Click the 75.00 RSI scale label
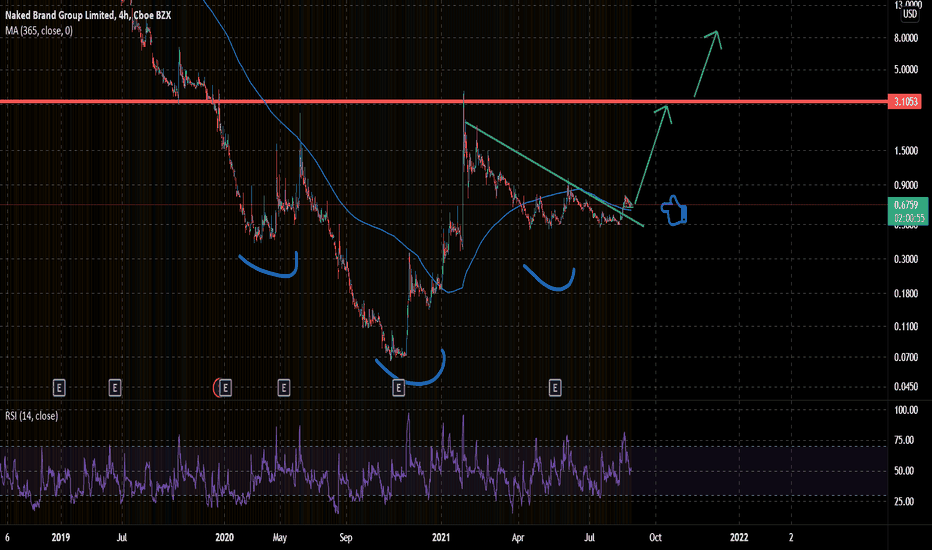Image resolution: width=932 pixels, height=550 pixels. pos(904,441)
